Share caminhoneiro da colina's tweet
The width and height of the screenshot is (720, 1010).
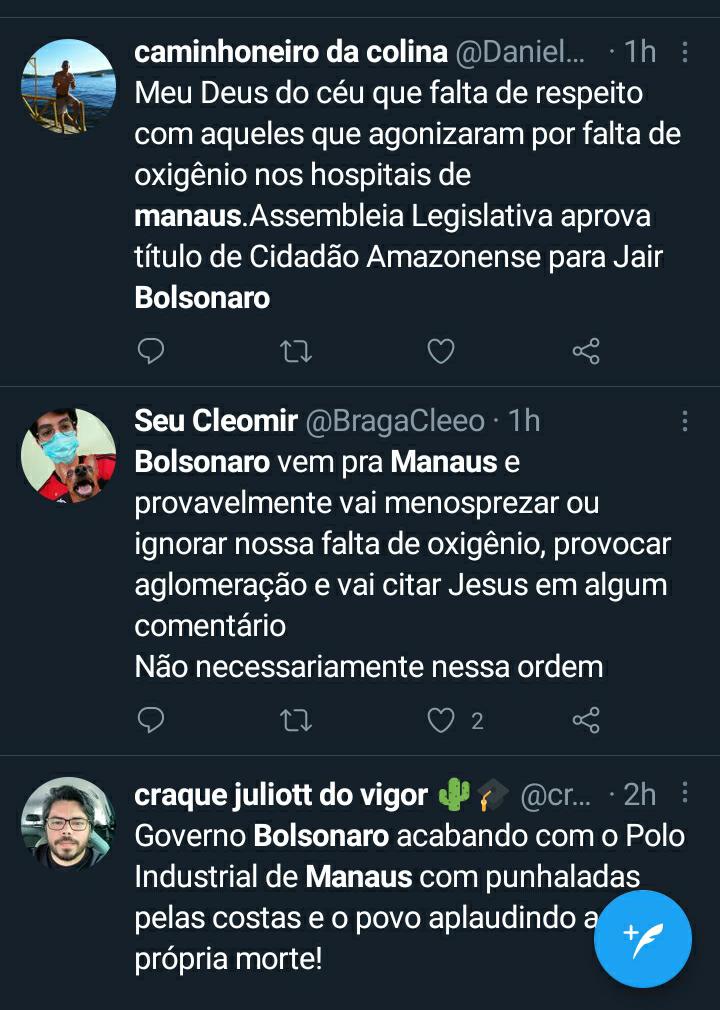[x=586, y=351]
